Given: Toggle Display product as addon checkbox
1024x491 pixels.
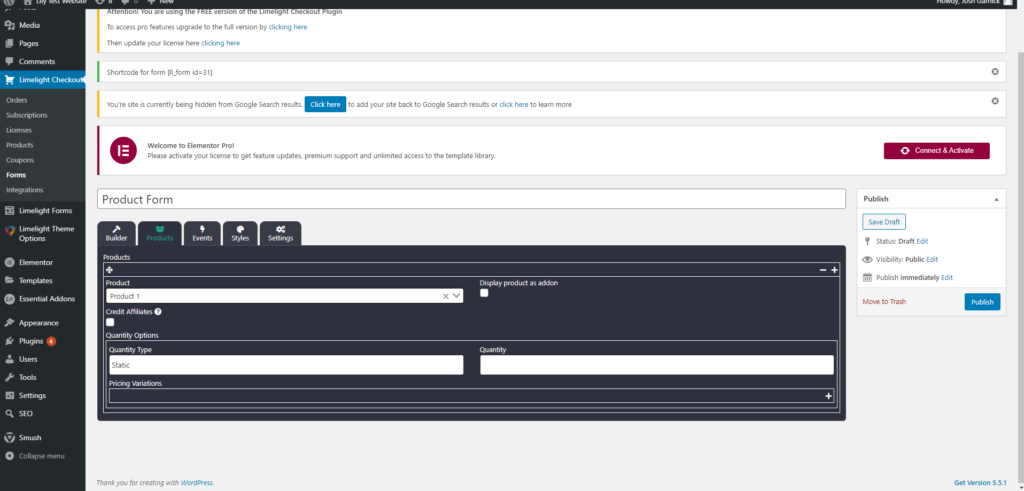Looking at the screenshot, I should point(484,293).
